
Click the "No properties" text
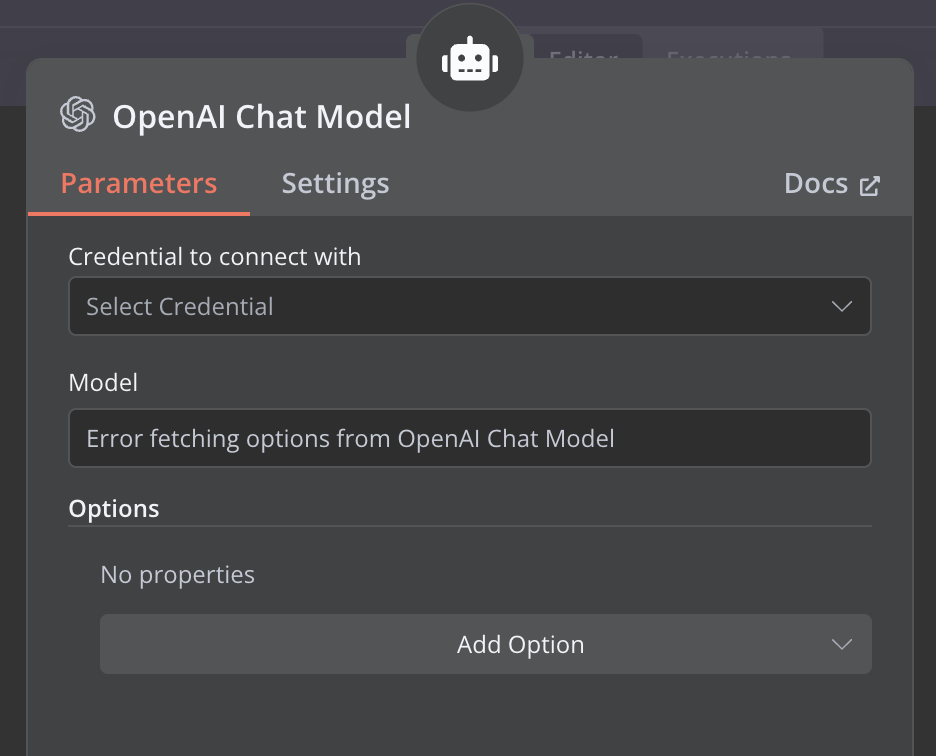(x=177, y=575)
